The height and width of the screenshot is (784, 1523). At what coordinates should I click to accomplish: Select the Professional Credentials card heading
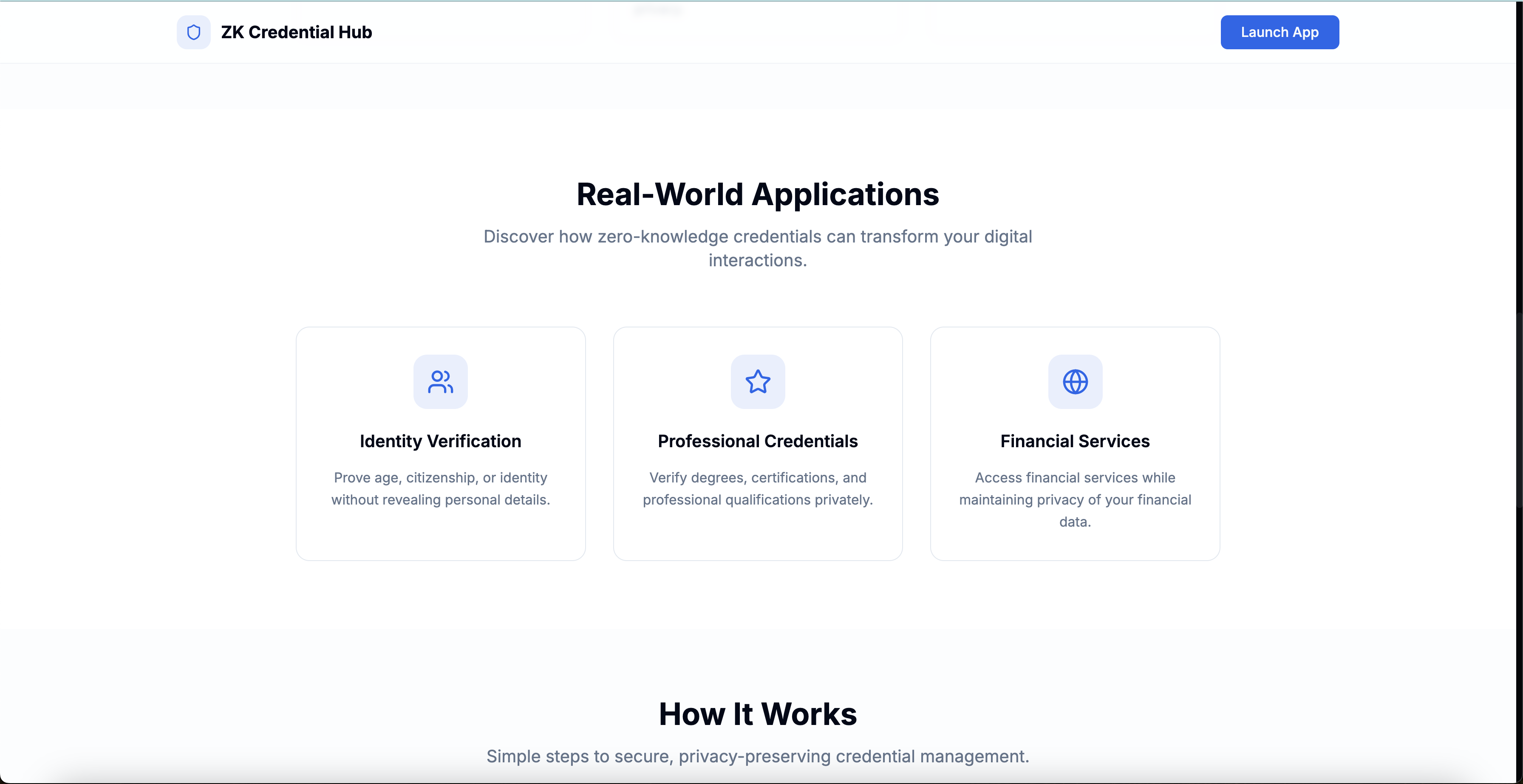pos(757,441)
